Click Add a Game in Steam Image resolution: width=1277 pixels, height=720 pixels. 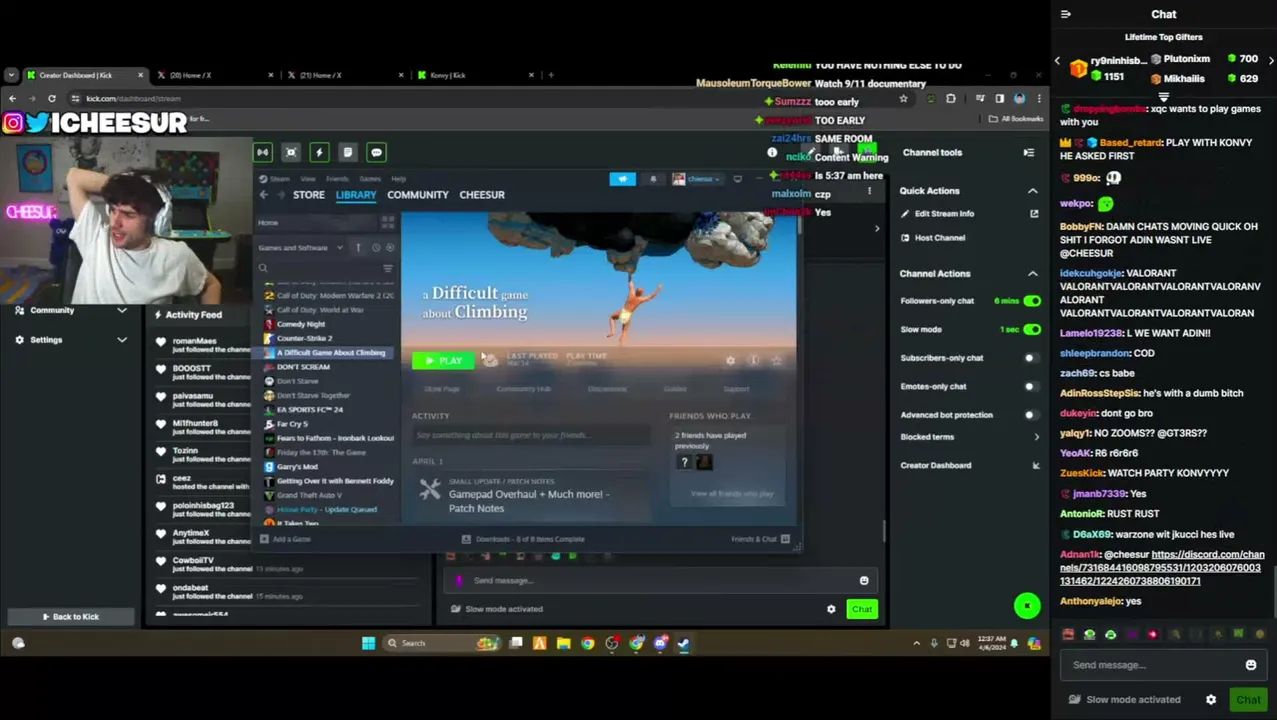click(x=286, y=539)
